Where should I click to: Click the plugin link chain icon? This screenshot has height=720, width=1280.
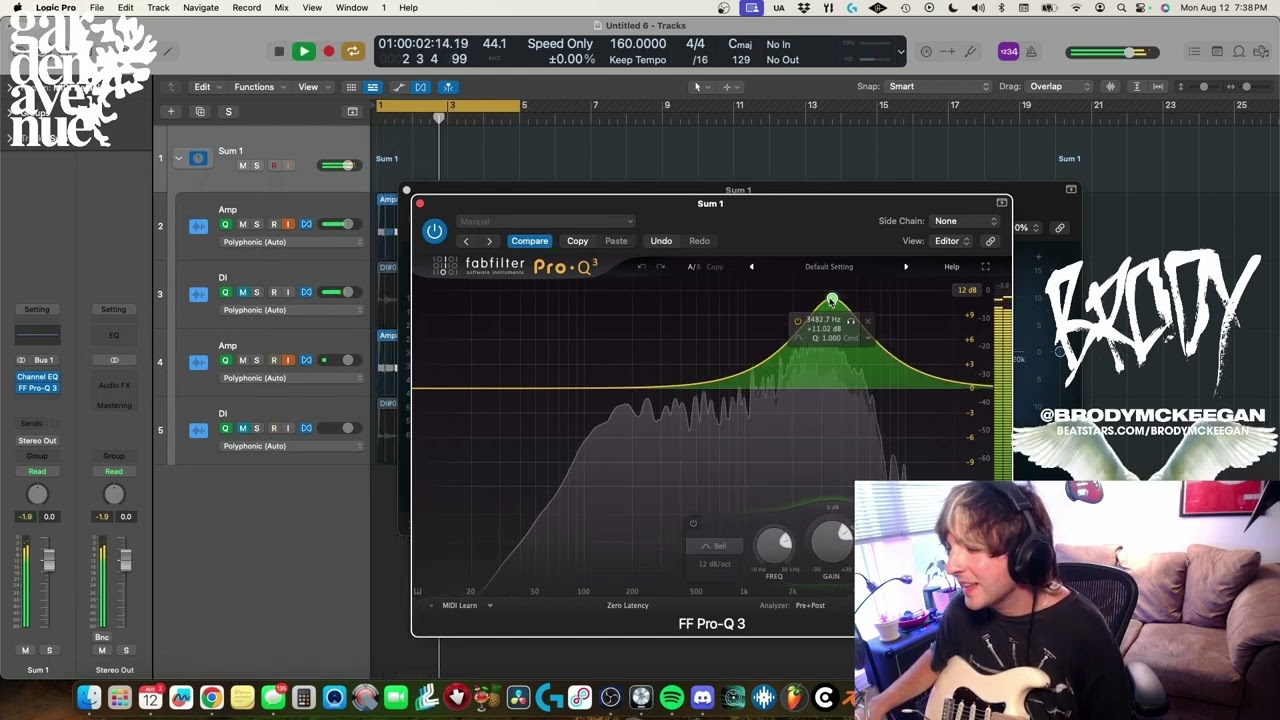point(990,241)
